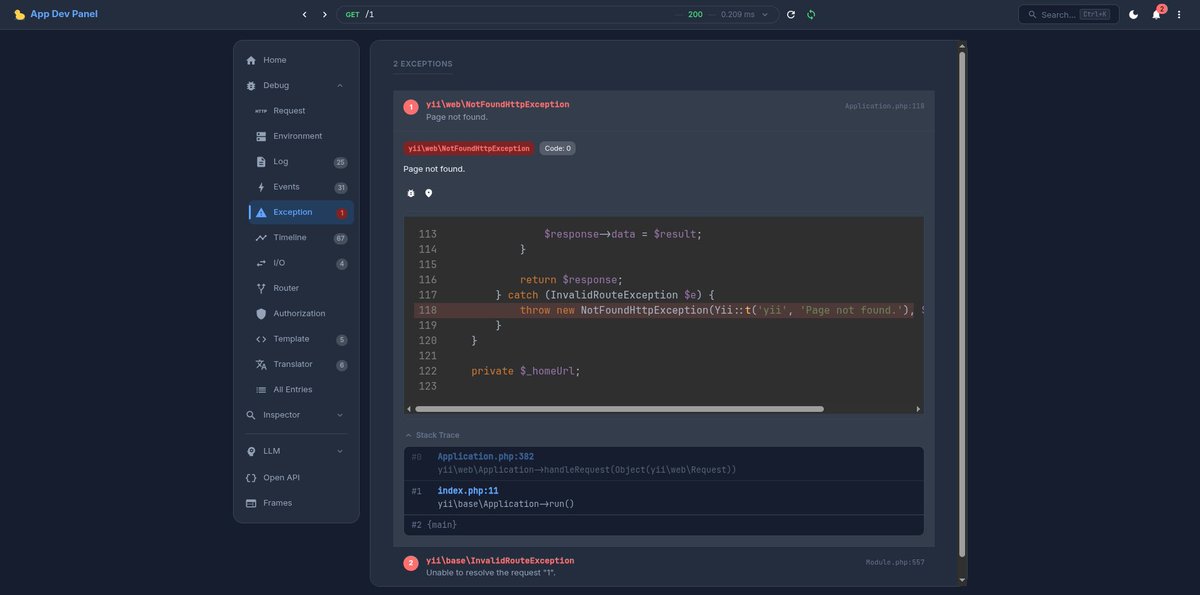
Task: Collapse the NotFoundHttpException header row
Action: 664,110
